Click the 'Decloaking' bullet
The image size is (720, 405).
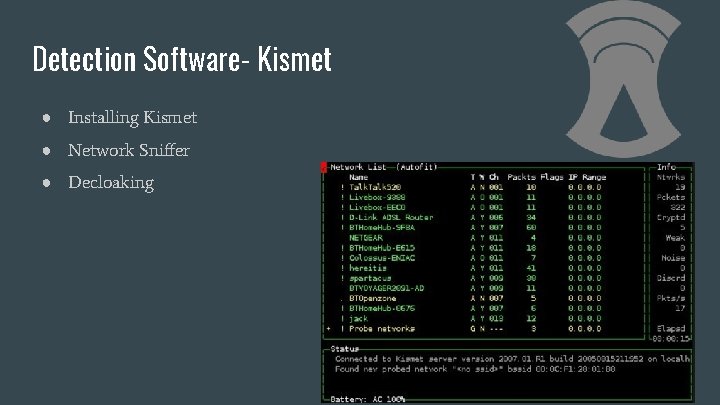point(111,183)
